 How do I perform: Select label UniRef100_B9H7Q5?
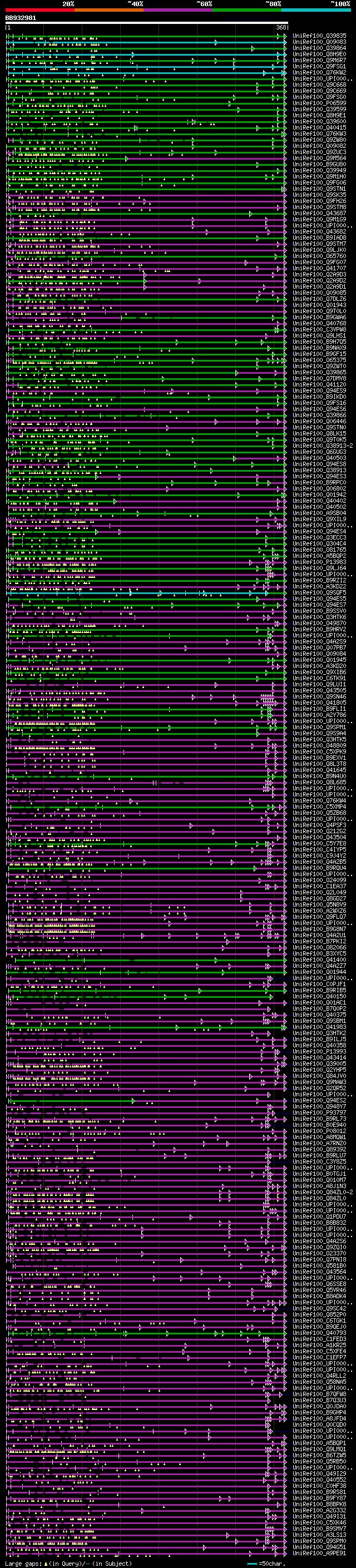319,342
